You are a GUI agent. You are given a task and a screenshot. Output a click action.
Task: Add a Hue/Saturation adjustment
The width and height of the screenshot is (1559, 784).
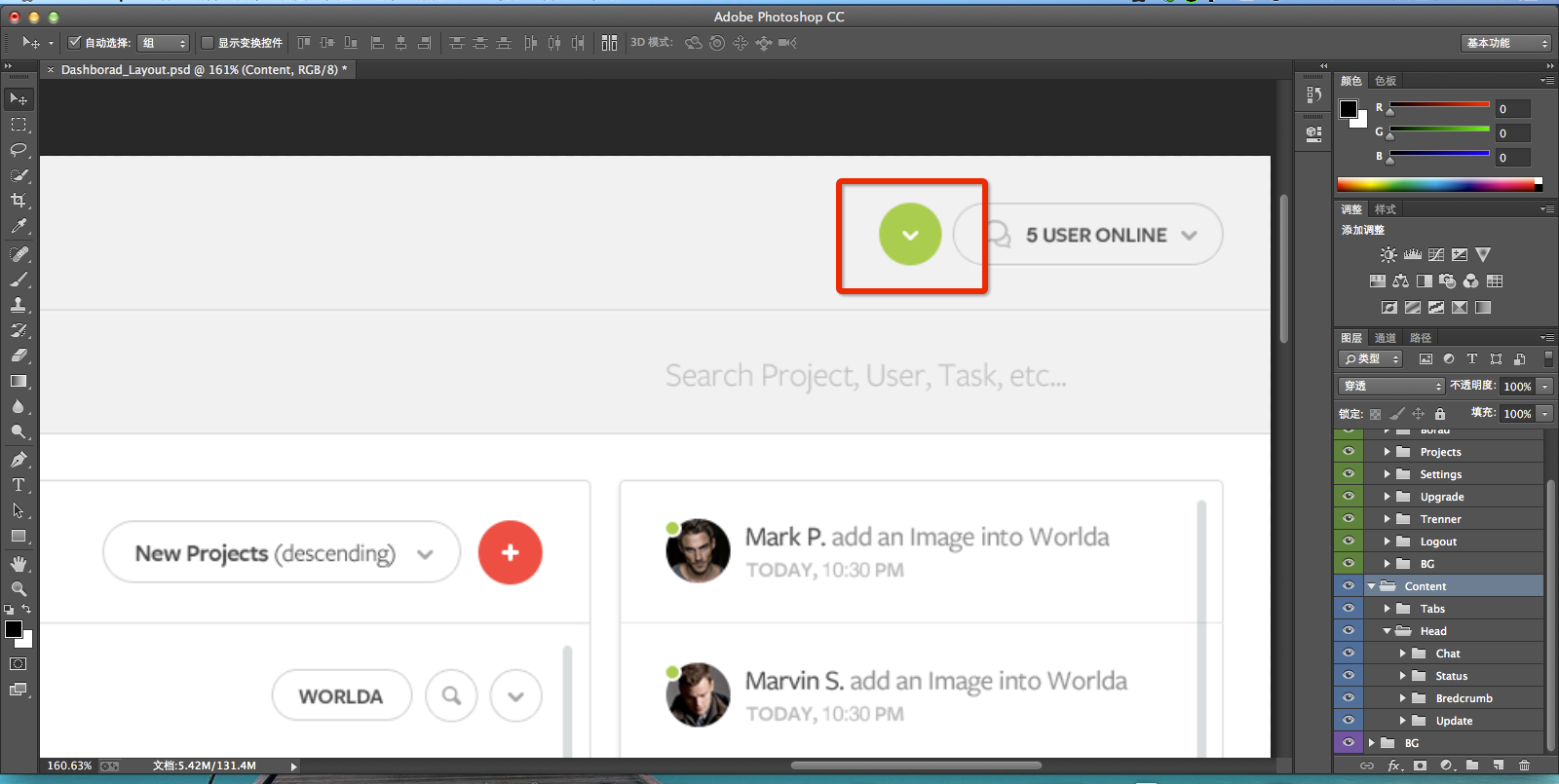[1377, 281]
